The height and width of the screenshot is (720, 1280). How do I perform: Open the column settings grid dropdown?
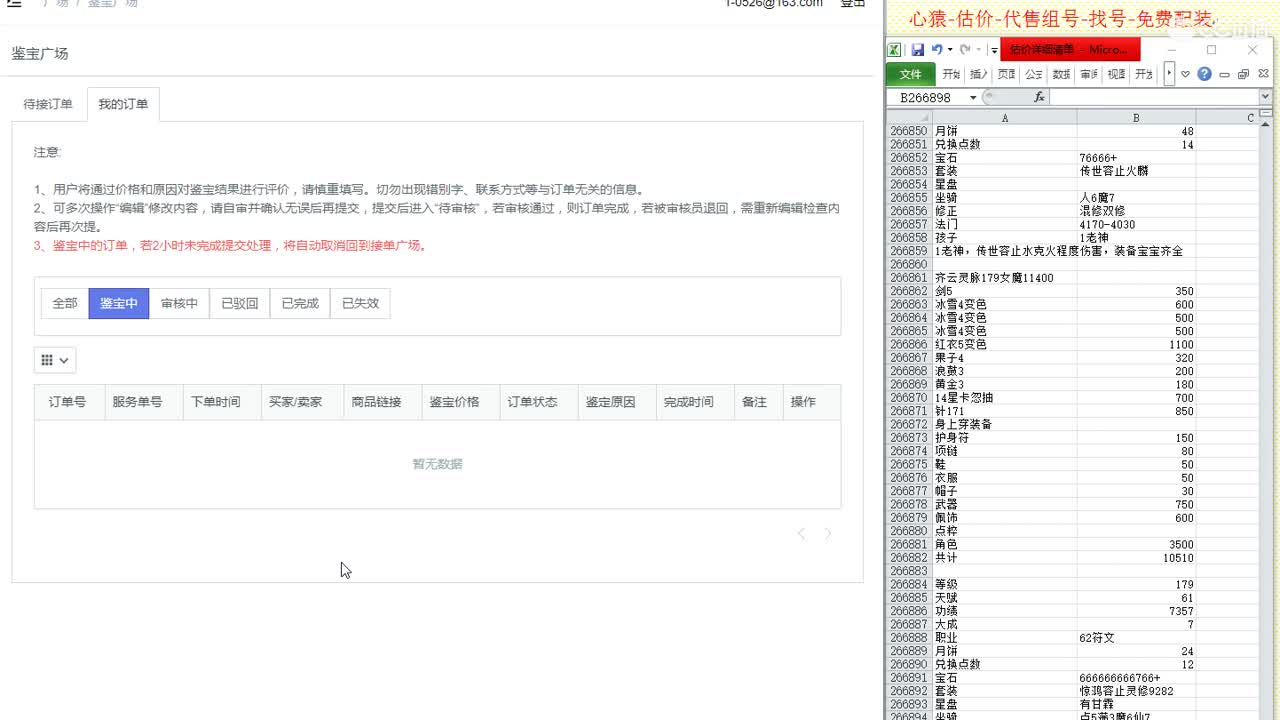(55, 360)
